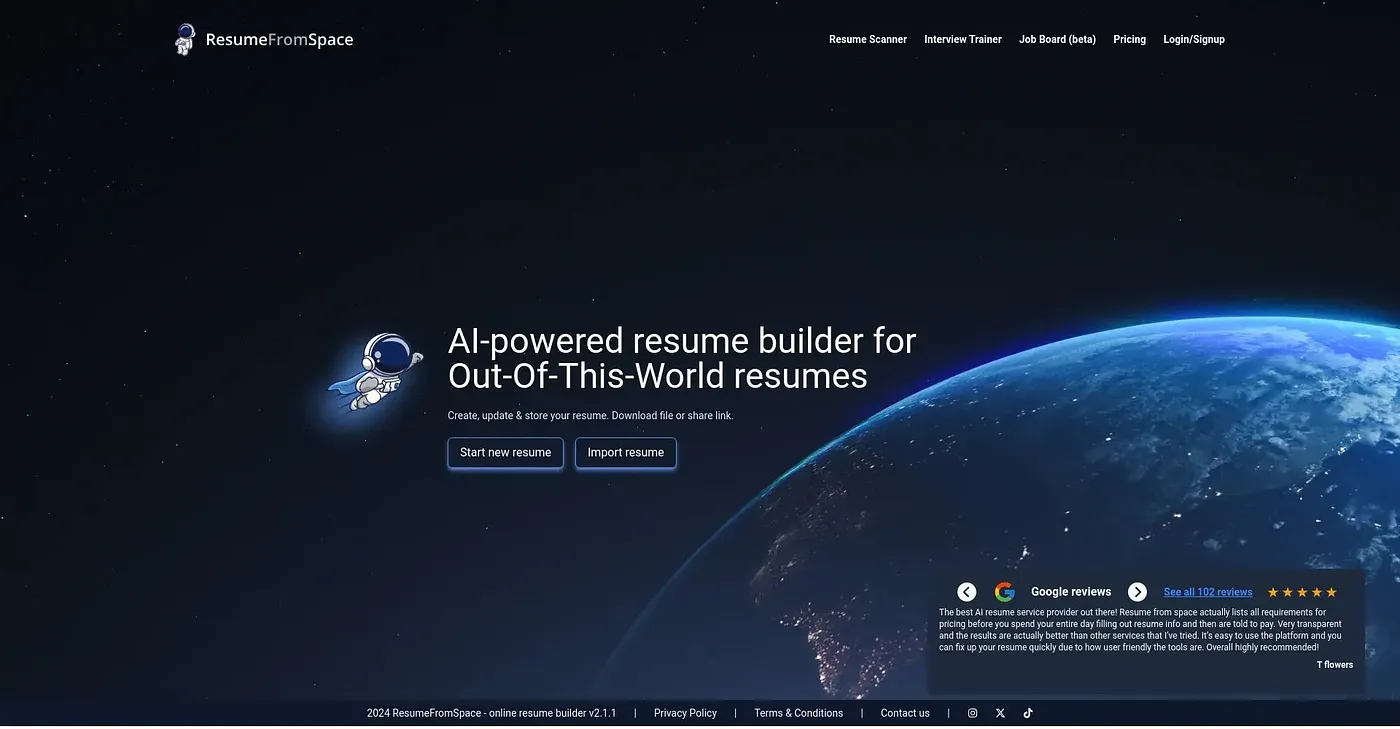Viewport: 1400px width, 729px height.
Task: Click Start new resume button
Action: [x=506, y=453]
